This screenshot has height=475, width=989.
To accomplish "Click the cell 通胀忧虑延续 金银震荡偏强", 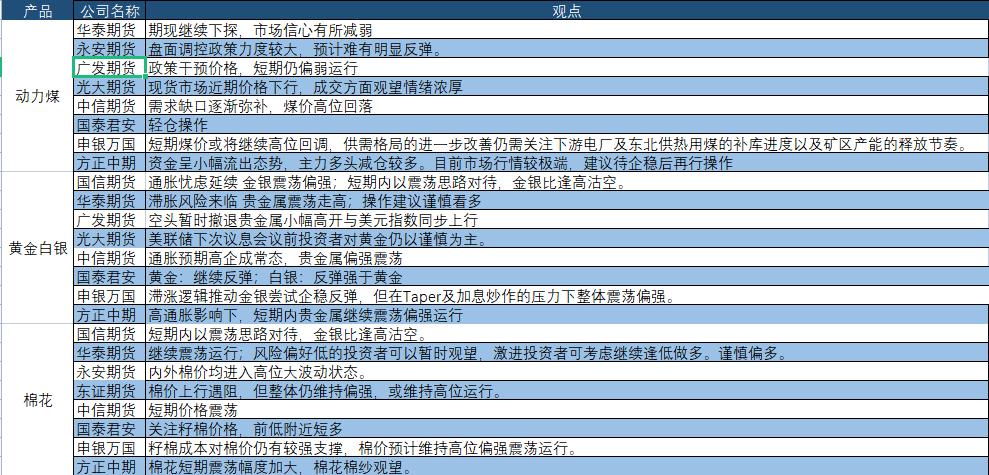I will point(567,182).
